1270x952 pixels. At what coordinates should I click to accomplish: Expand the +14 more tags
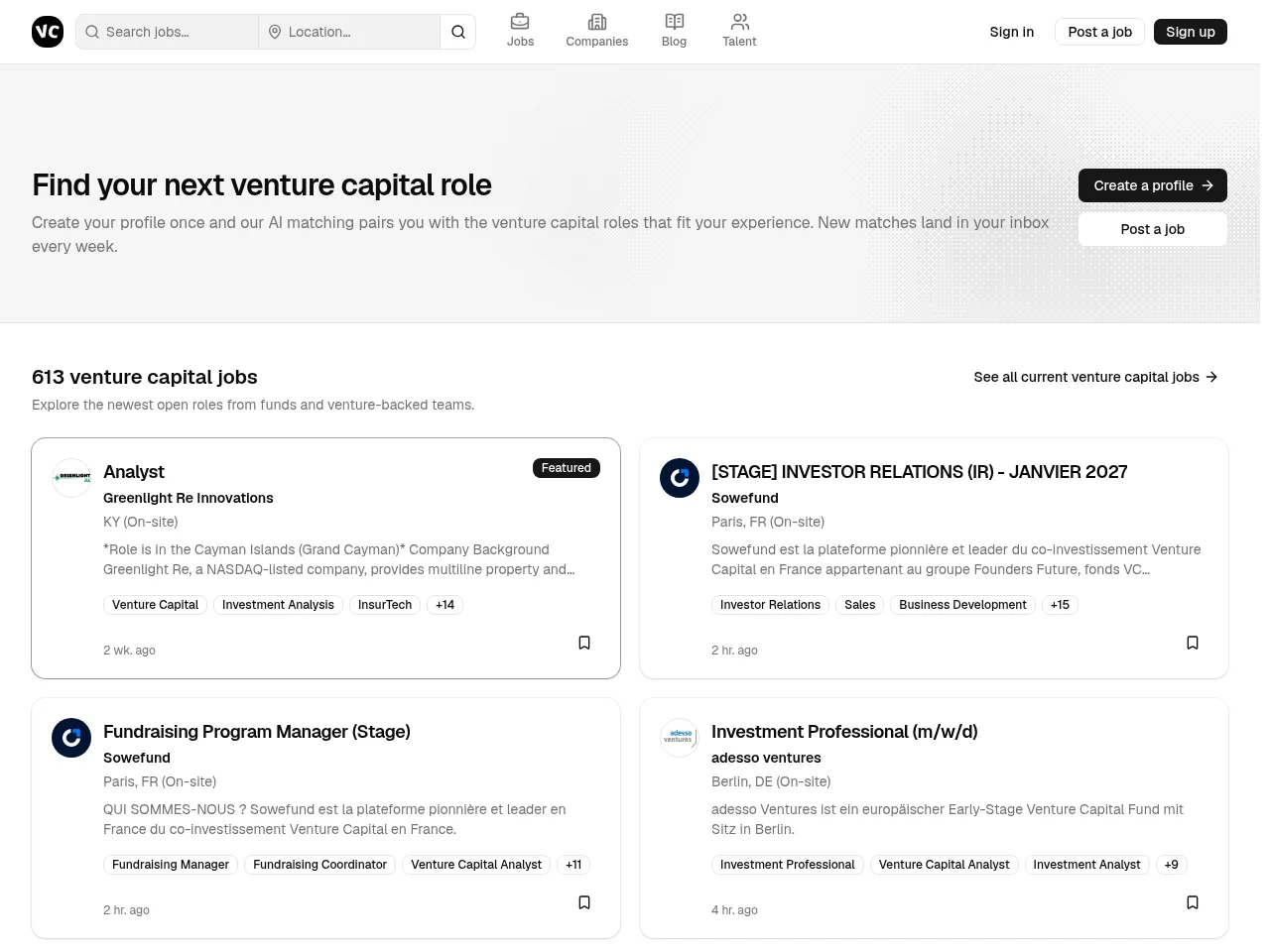(x=444, y=605)
